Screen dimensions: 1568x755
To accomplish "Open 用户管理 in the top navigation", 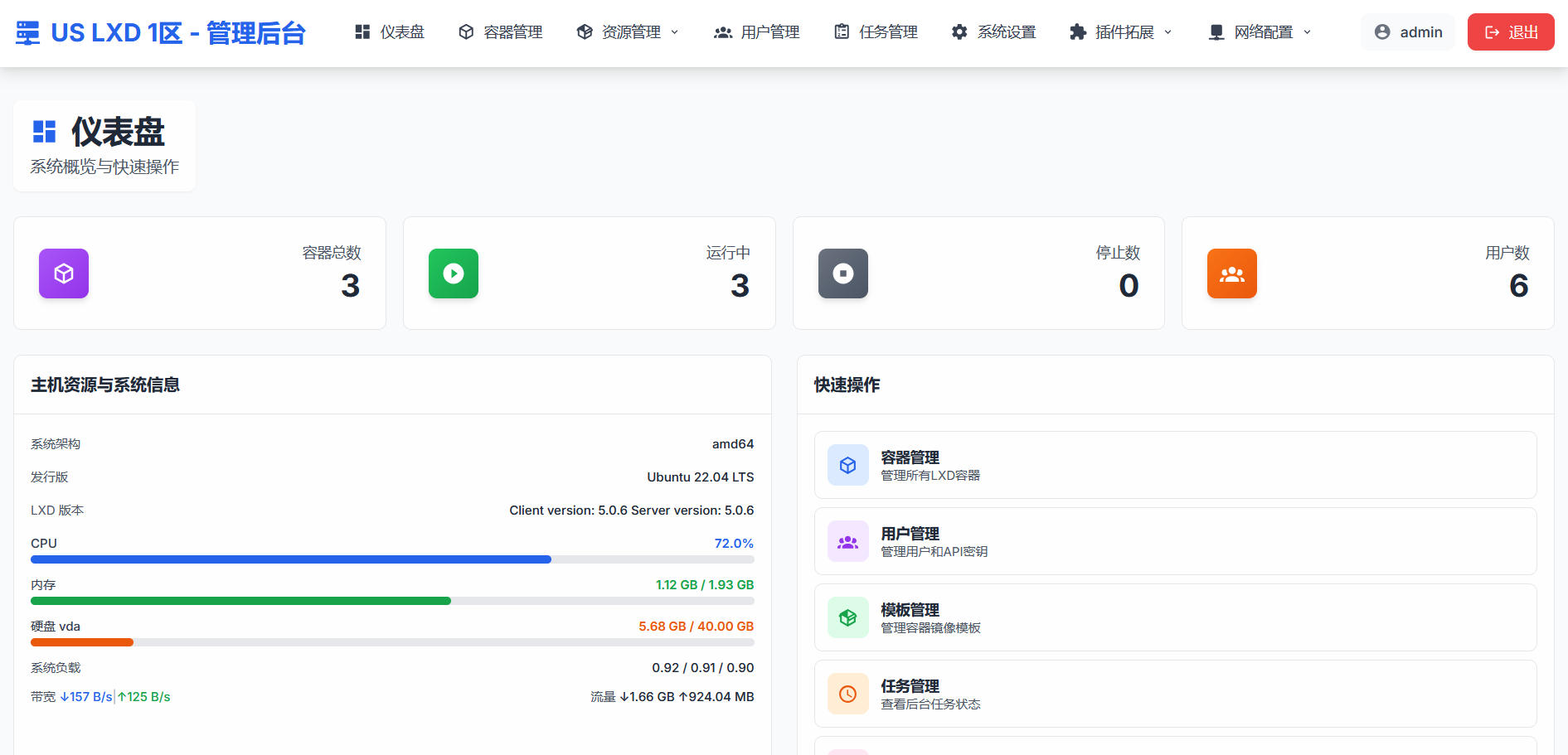I will click(757, 32).
